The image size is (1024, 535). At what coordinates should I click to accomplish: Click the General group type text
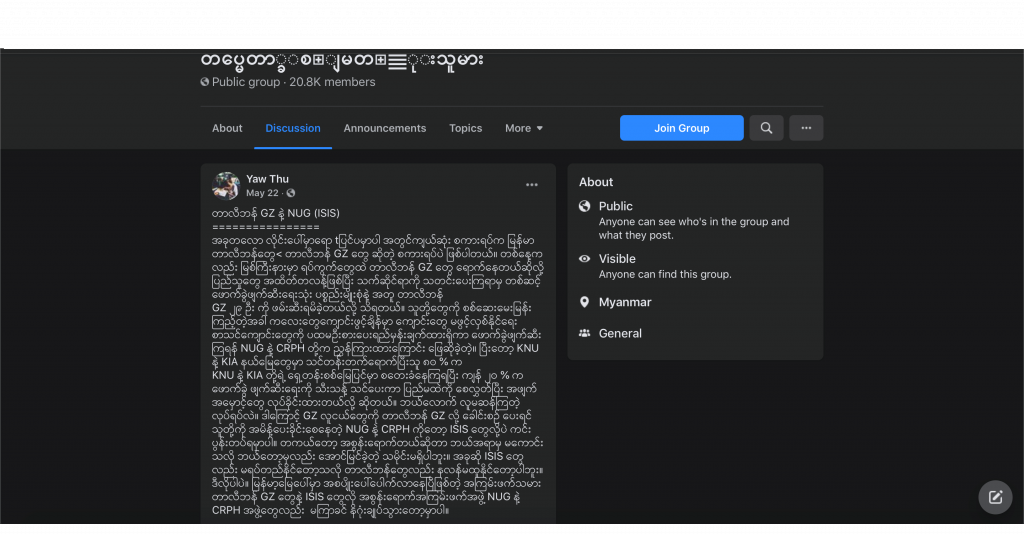[620, 333]
